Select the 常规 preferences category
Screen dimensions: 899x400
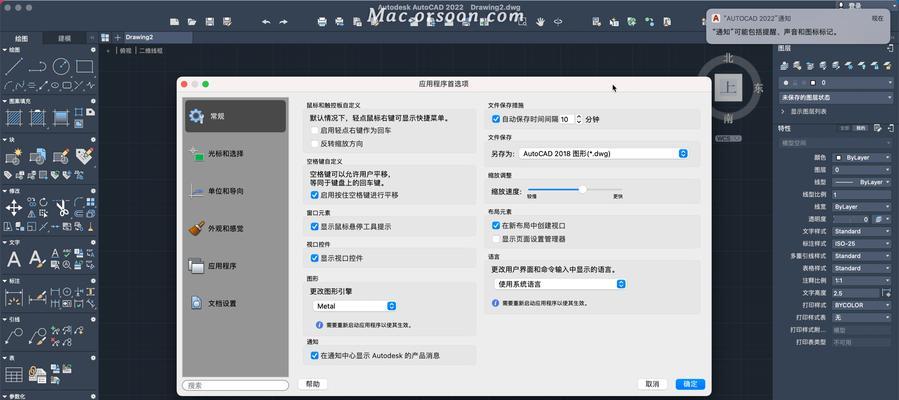click(235, 116)
